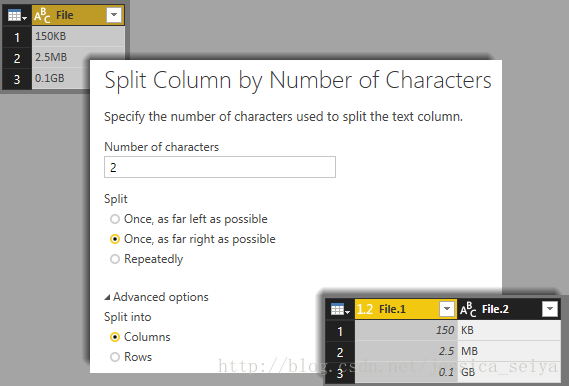The width and height of the screenshot is (569, 386).
Task: Collapse the Advanced options section
Action: [156, 297]
